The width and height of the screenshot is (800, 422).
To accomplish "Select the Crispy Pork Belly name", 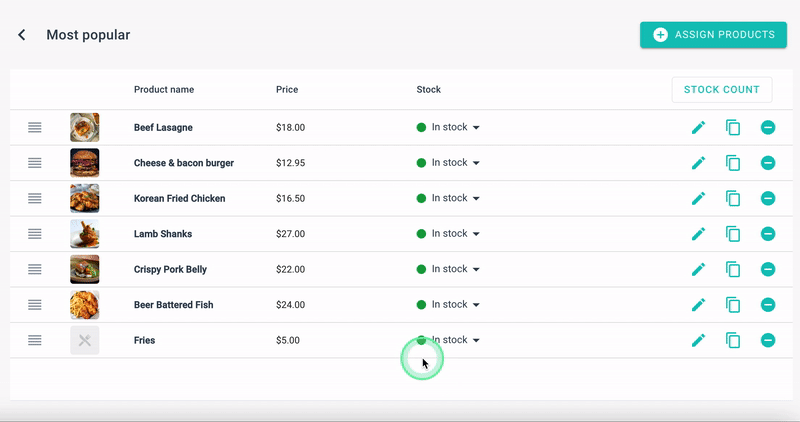I will (170, 269).
